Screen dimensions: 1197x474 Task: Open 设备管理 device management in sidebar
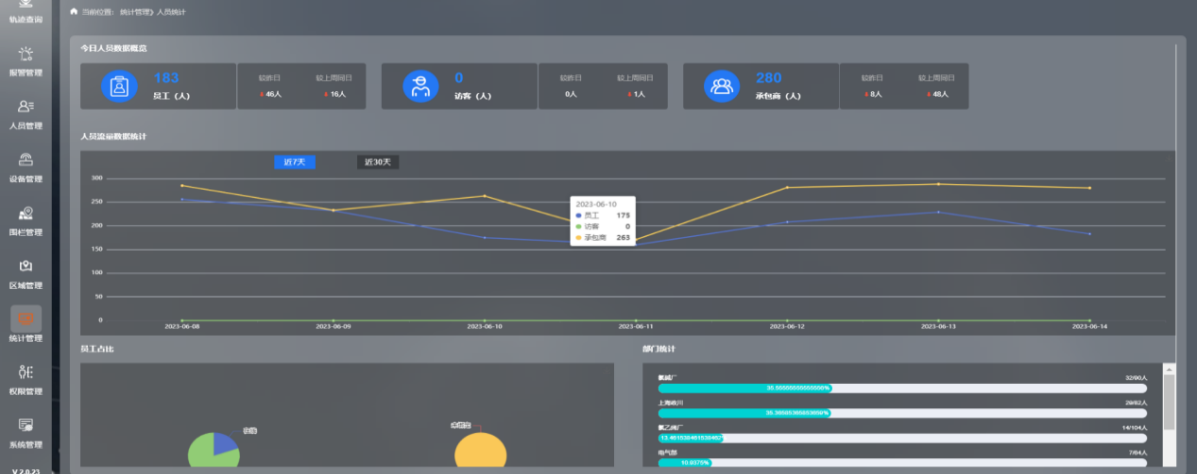26,166
